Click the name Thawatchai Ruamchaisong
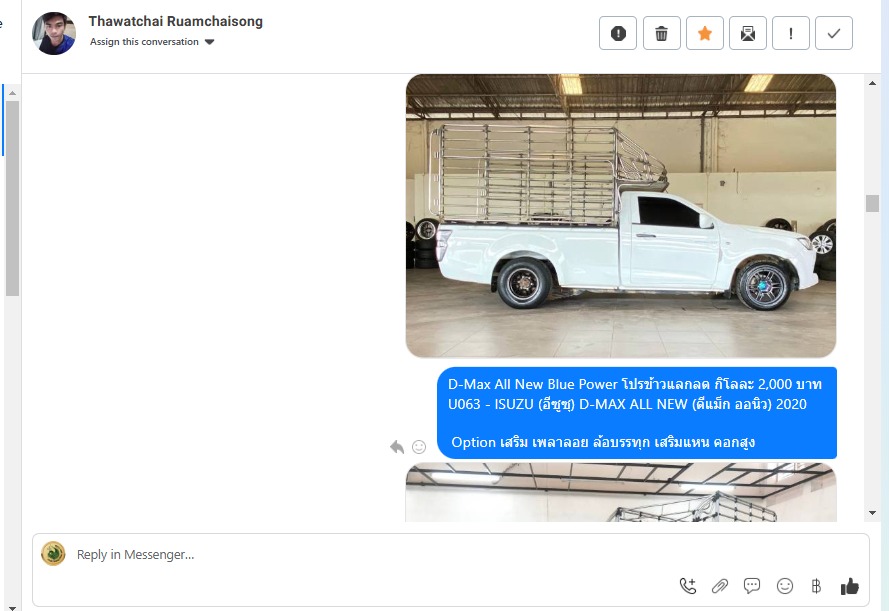 (176, 22)
